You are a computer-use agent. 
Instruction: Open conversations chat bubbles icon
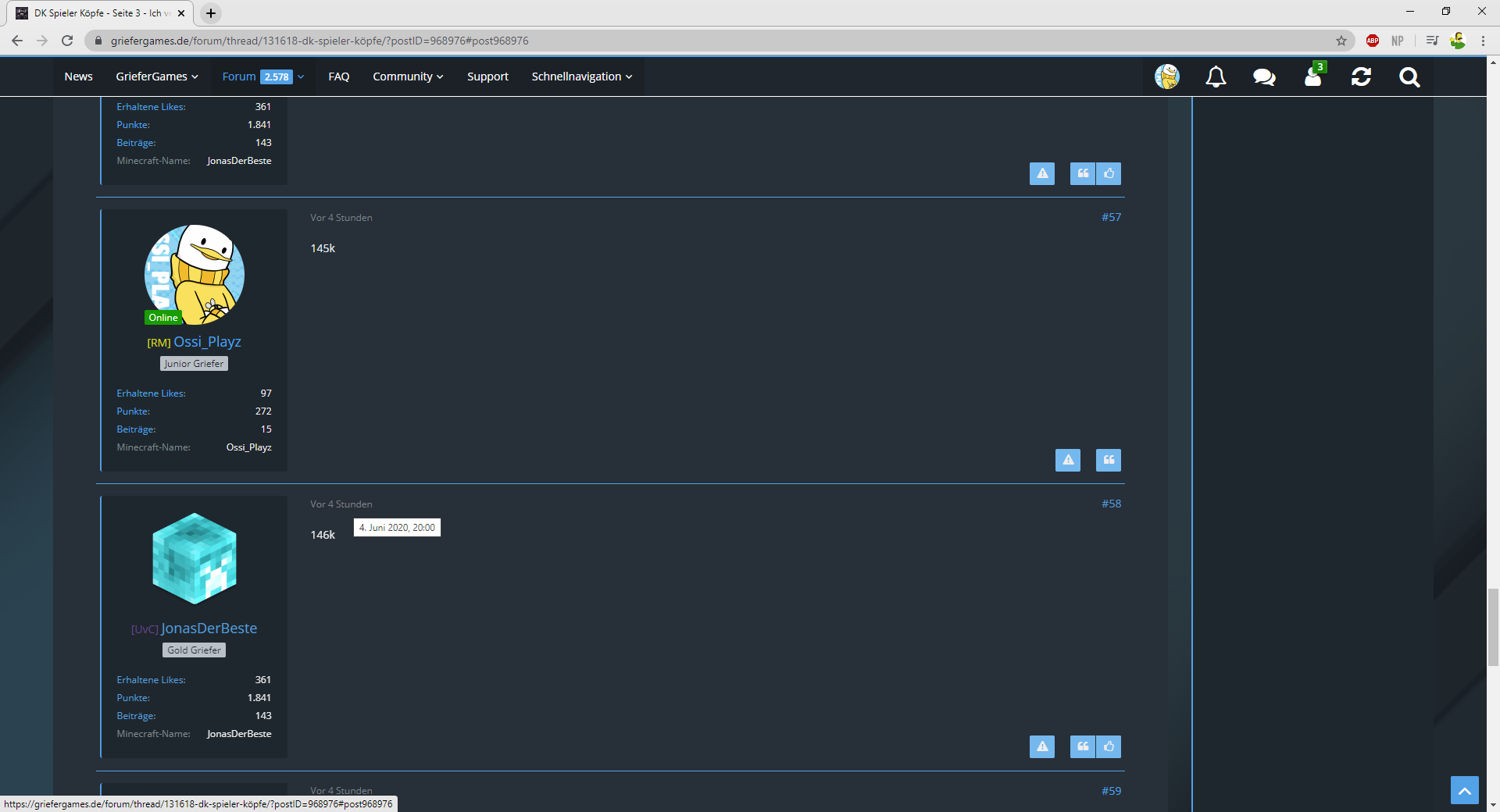(x=1264, y=77)
